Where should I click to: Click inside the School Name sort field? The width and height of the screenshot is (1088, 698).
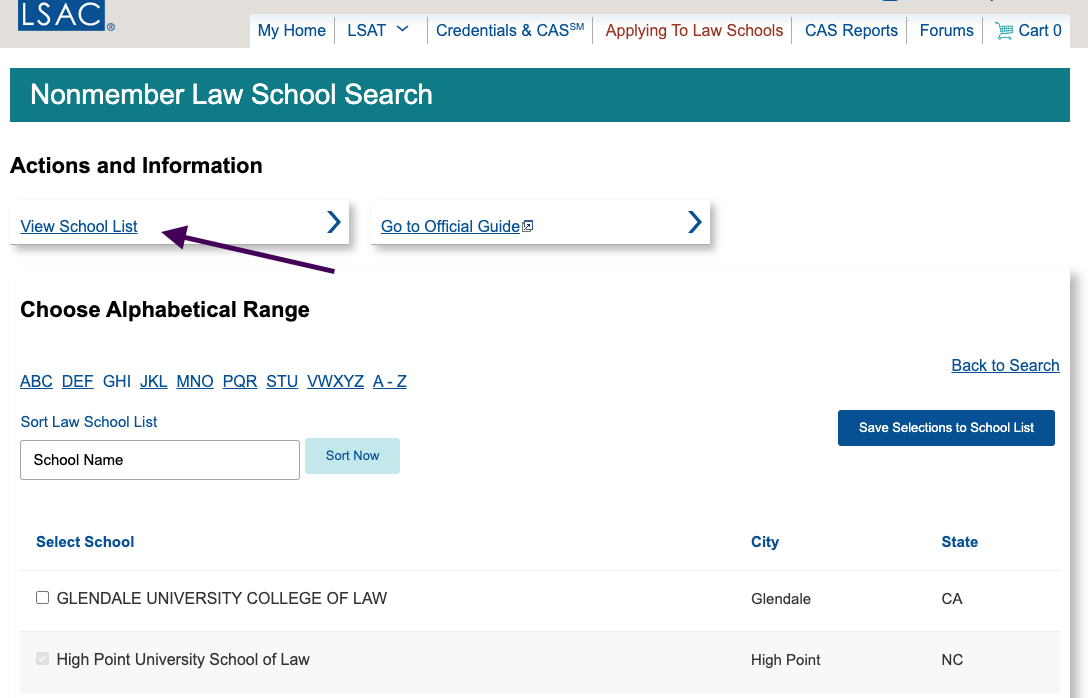[160, 459]
